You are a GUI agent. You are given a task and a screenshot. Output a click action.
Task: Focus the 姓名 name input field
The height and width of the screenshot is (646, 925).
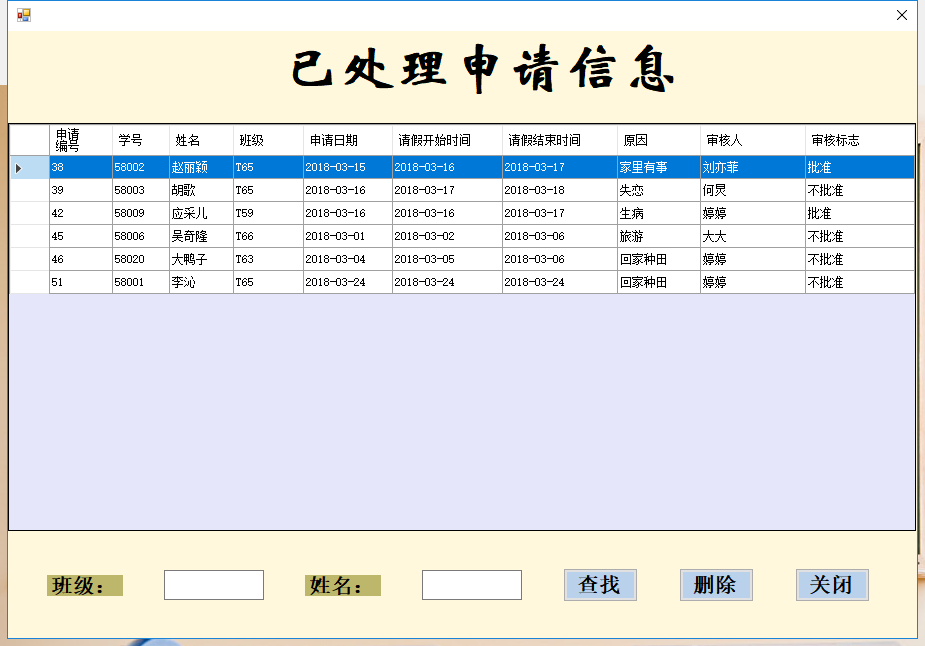pos(472,585)
